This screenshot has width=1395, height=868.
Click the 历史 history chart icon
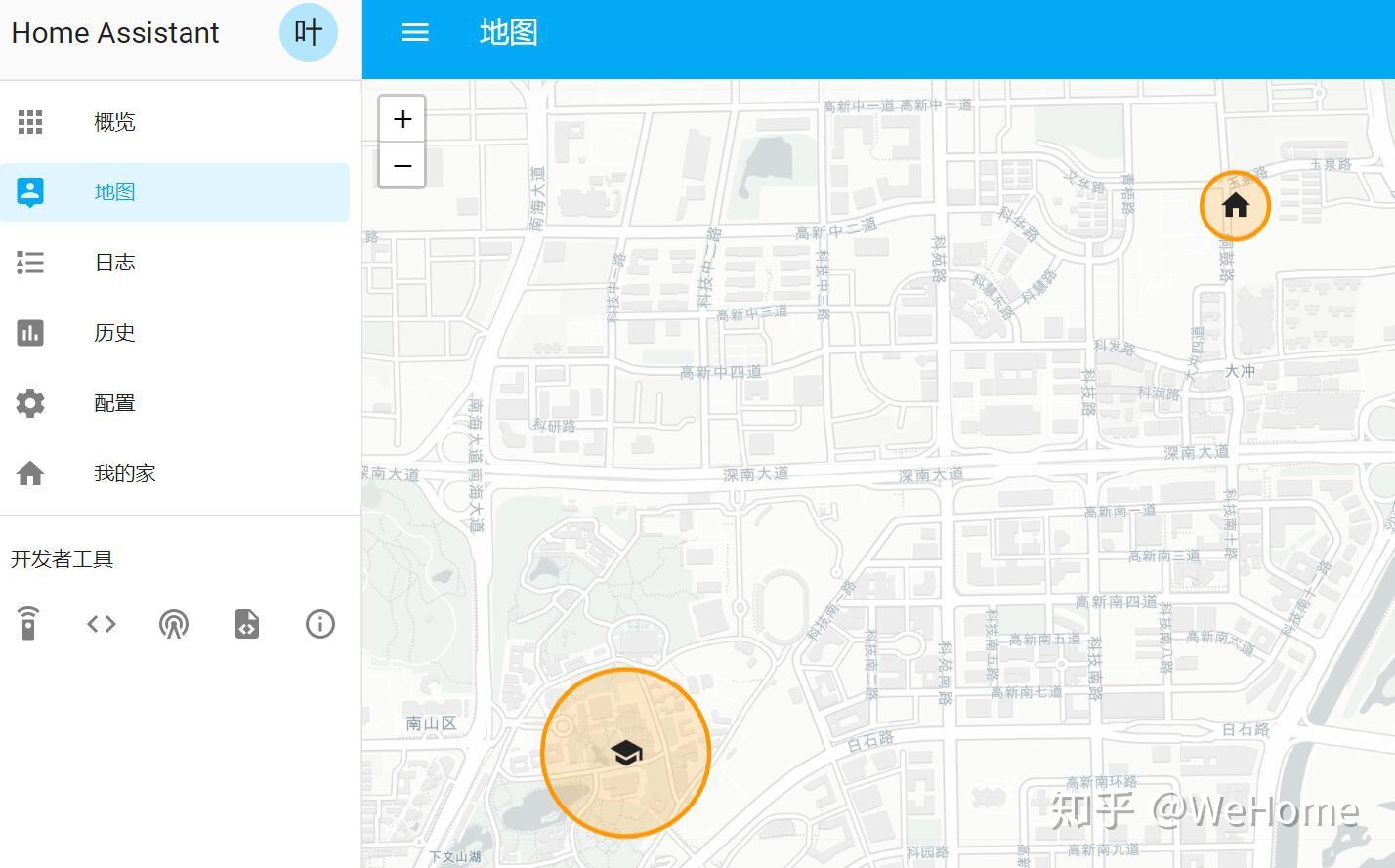tap(30, 332)
